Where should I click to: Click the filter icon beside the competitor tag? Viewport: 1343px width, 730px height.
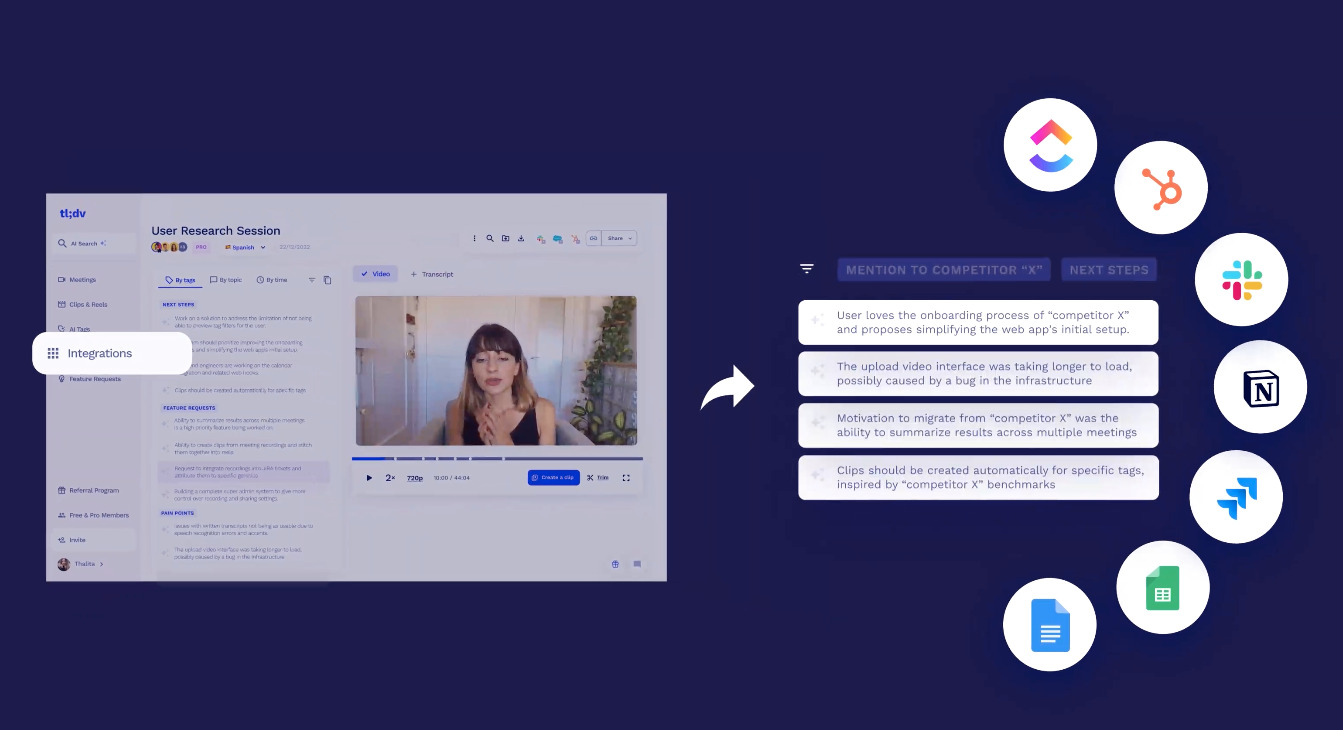point(807,269)
